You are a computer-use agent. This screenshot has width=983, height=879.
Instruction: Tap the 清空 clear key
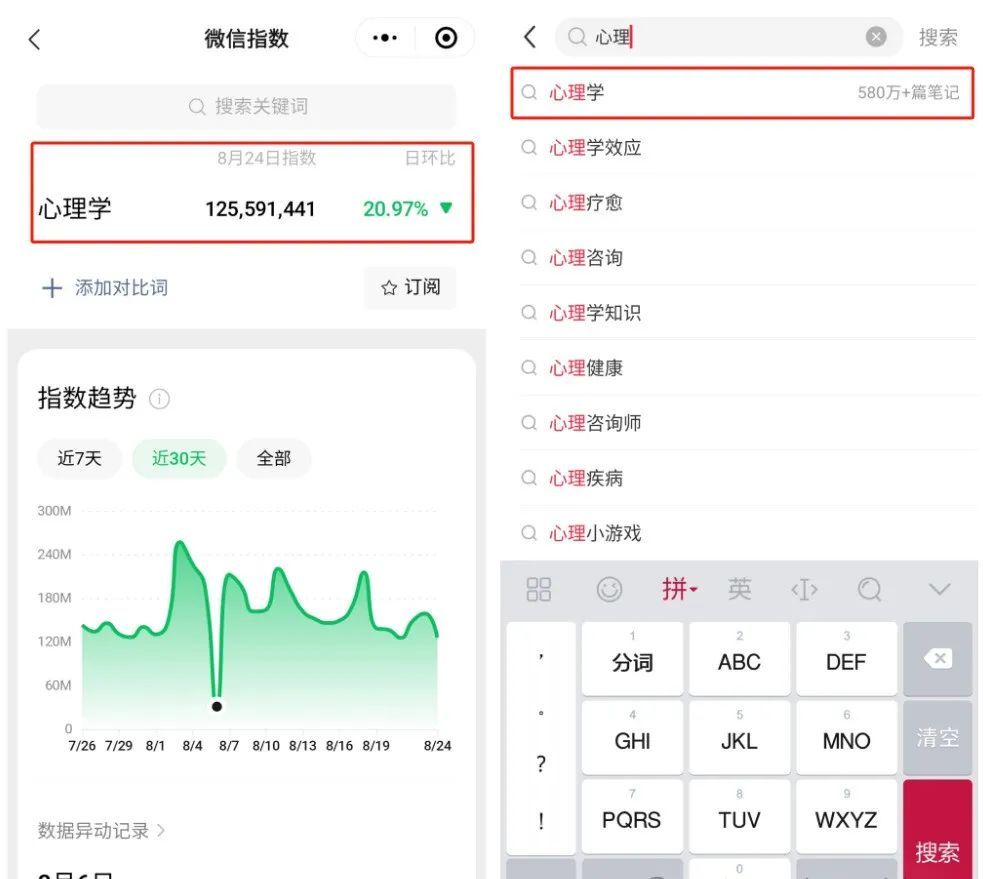point(938,737)
